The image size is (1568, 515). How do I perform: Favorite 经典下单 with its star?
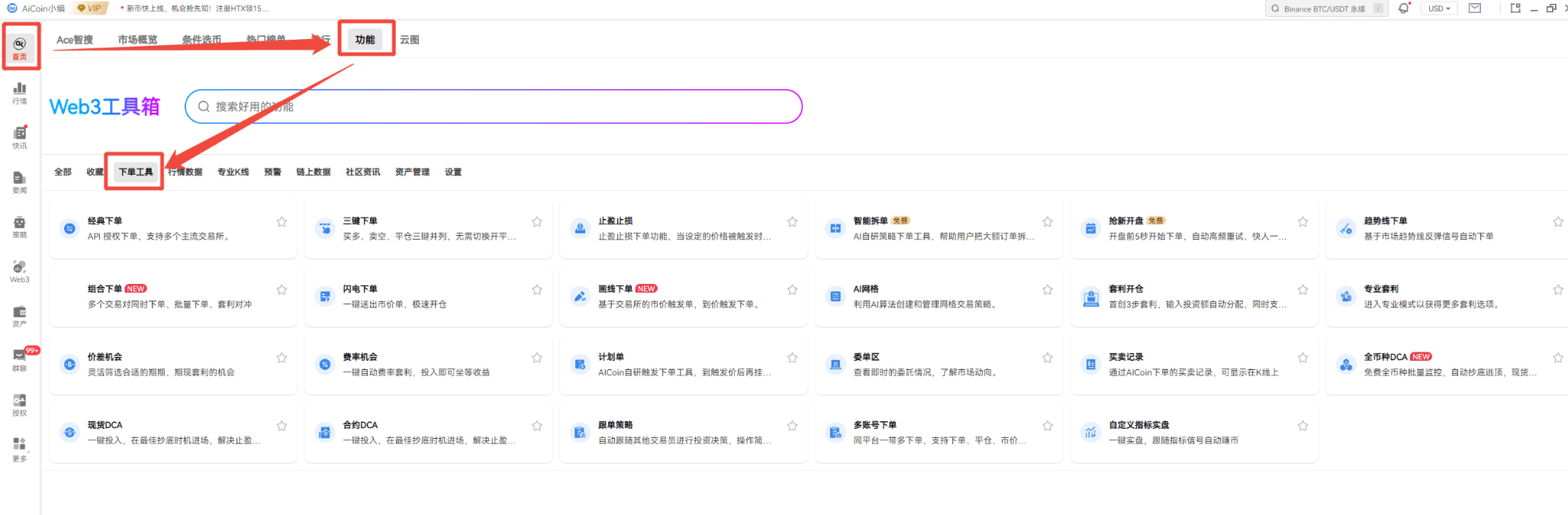(282, 222)
